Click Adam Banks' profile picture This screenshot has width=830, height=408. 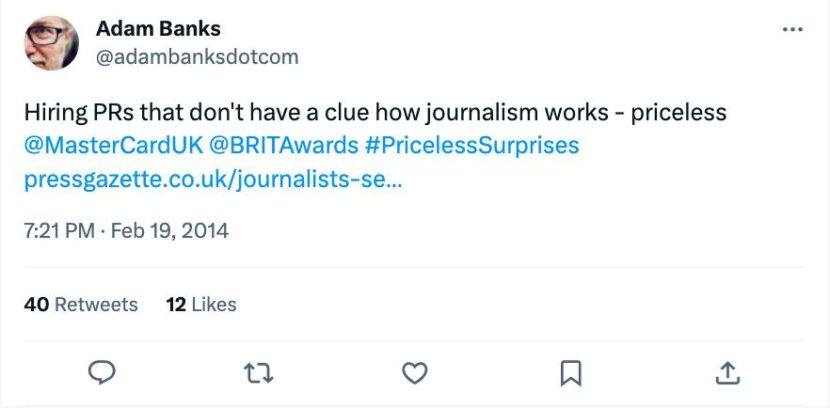click(52, 43)
